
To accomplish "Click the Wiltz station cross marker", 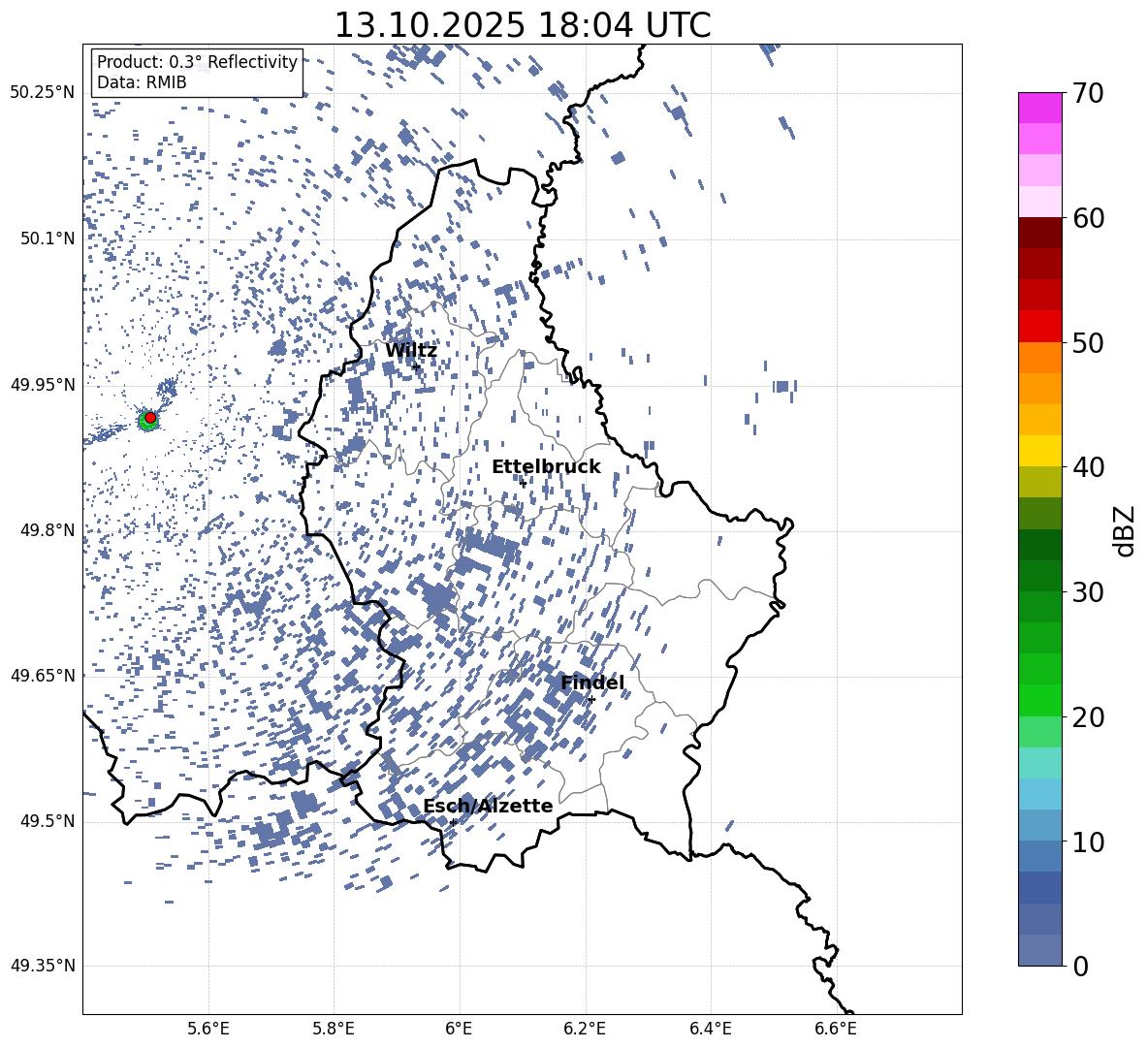I will click(417, 367).
